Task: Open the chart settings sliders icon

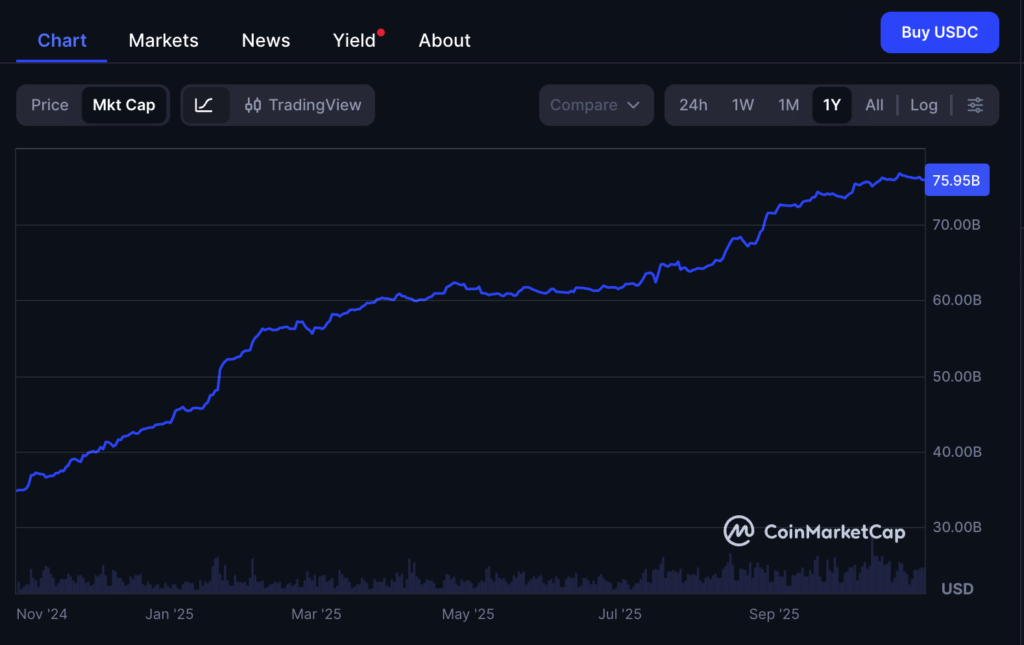Action: 975,104
